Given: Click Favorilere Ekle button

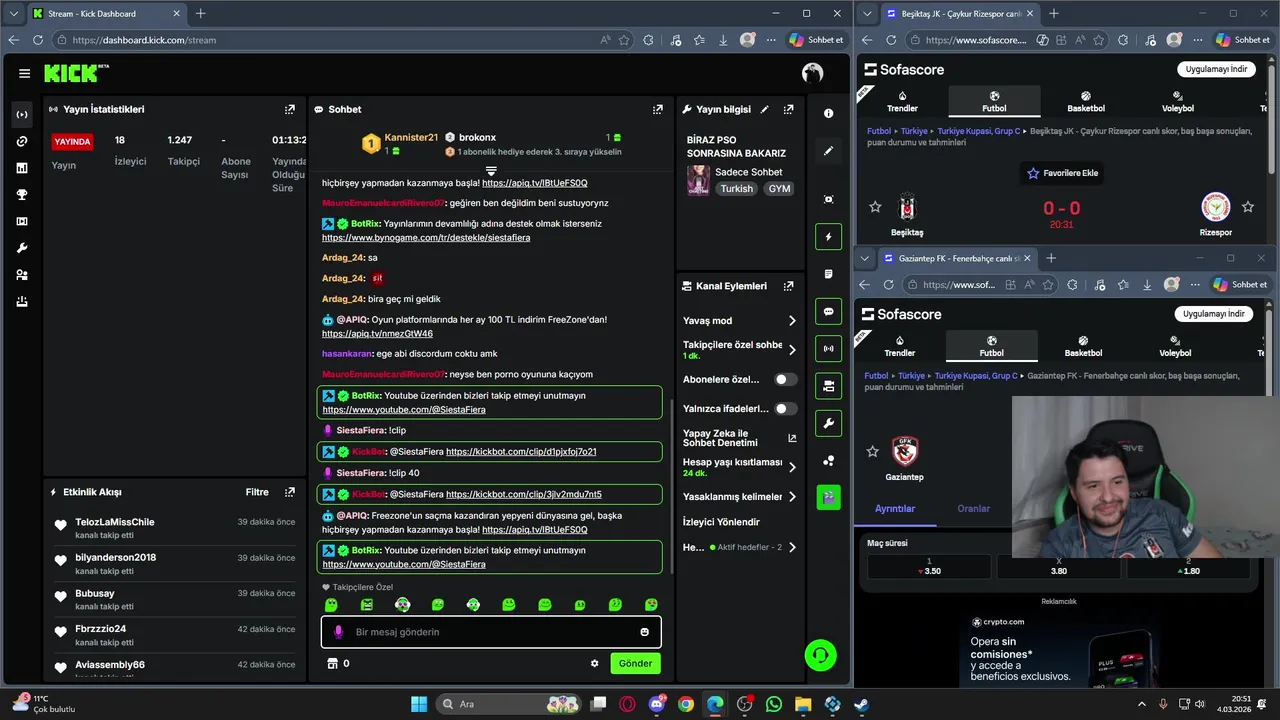Looking at the screenshot, I should (x=1062, y=173).
